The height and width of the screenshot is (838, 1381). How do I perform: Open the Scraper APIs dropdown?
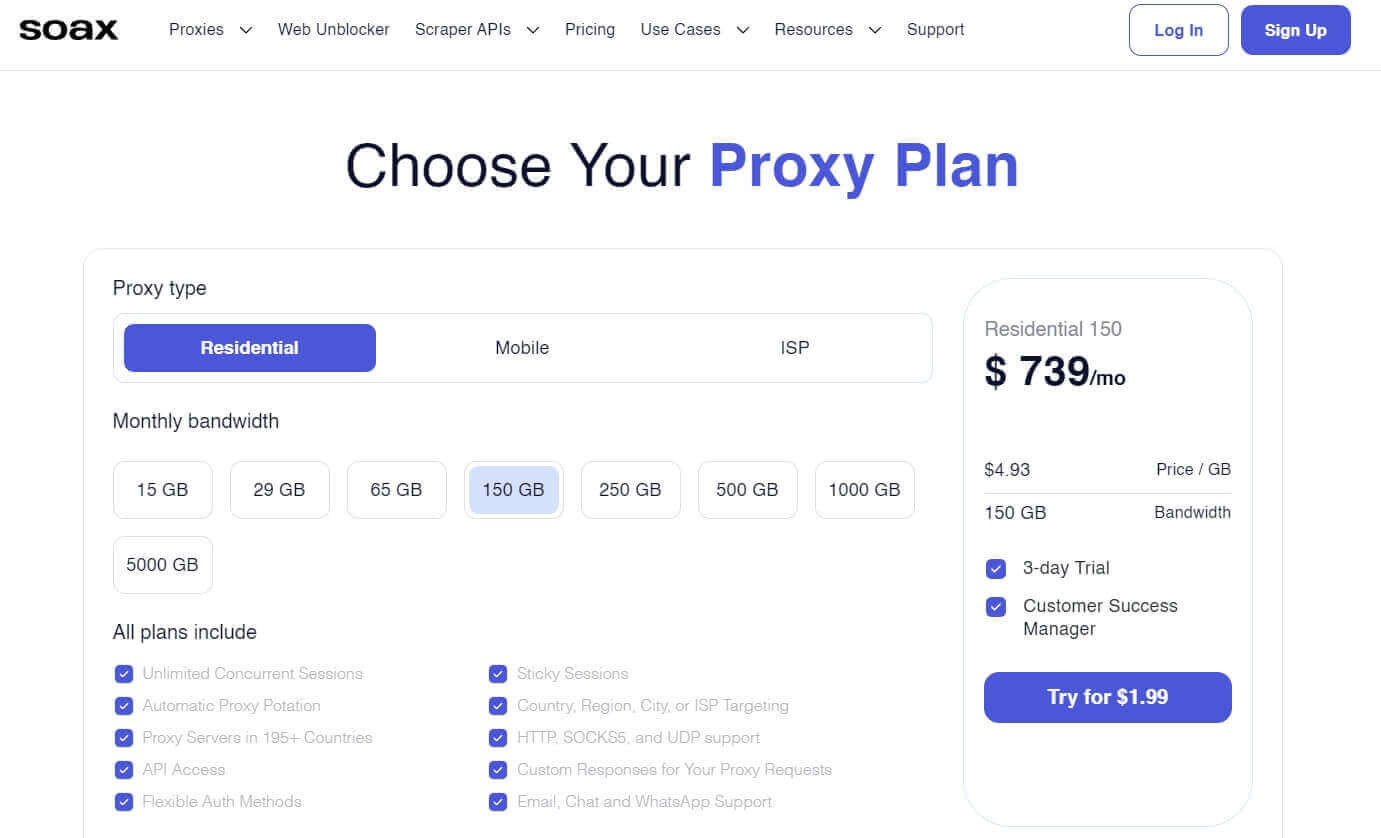tap(477, 30)
